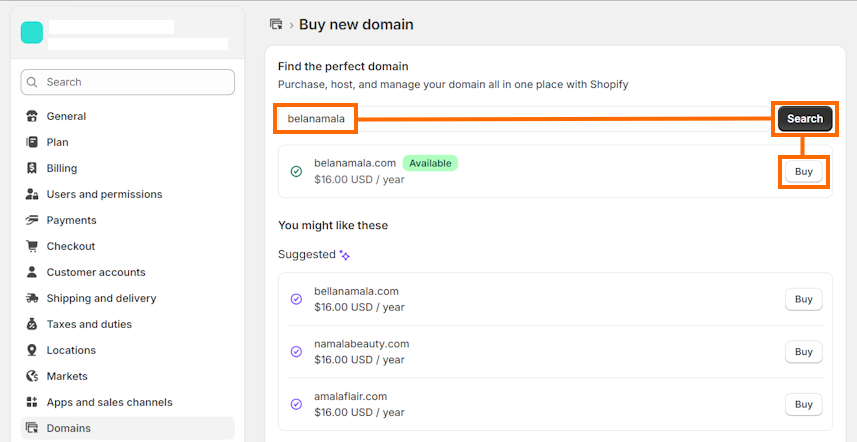
Task: Buy the namalabeauty.com domain
Action: click(x=803, y=352)
